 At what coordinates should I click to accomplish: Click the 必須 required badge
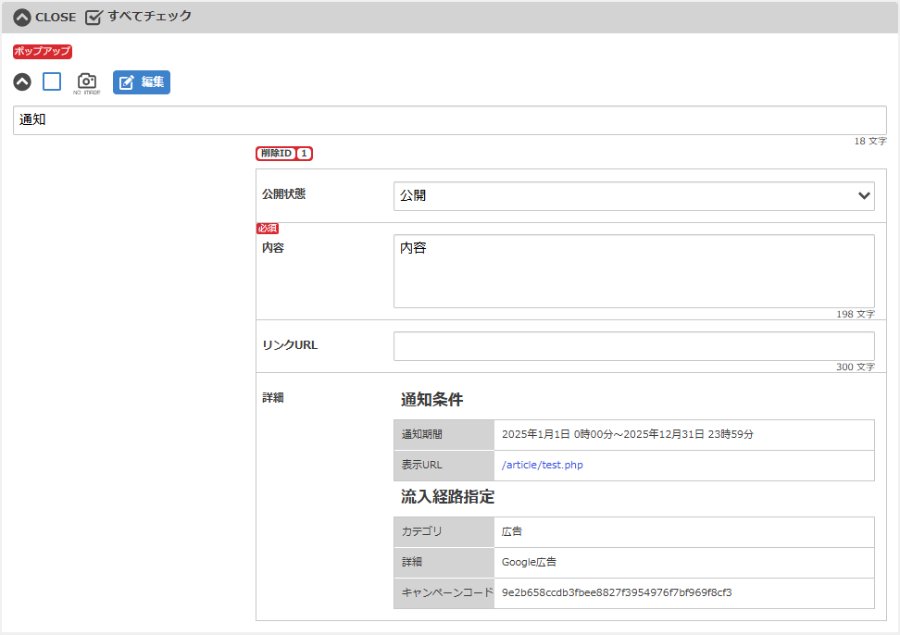(267, 229)
